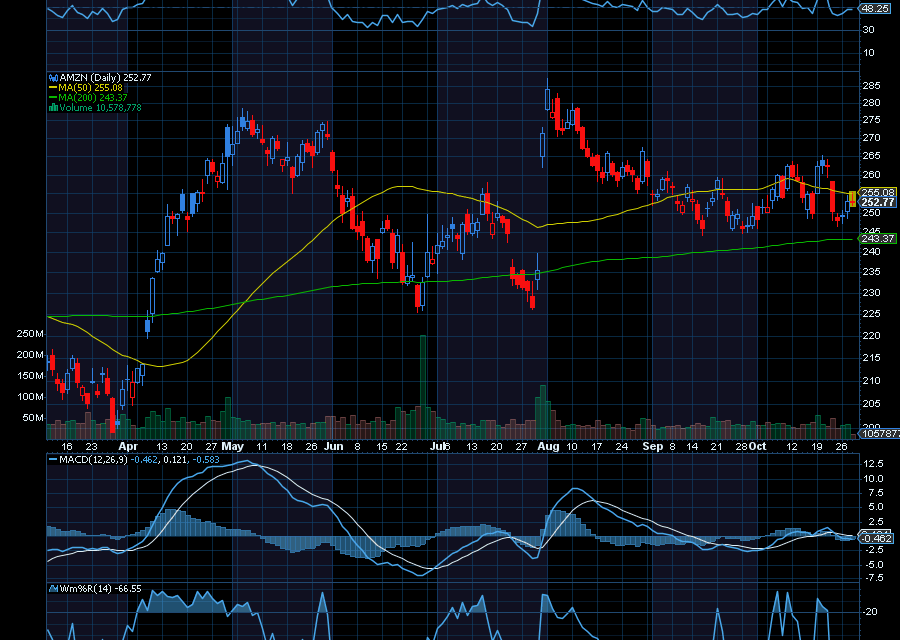Select the MA(200) 243.37 legend entry

(92, 98)
